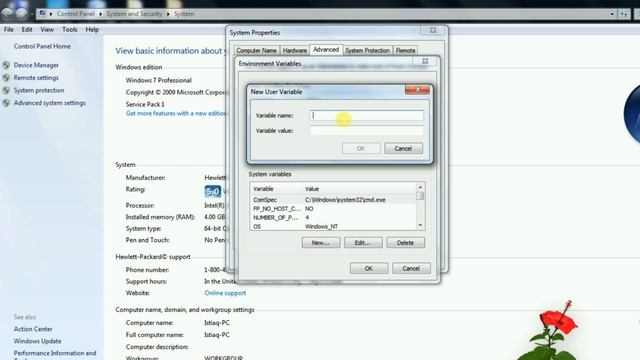Image resolution: width=640 pixels, height=360 pixels.
Task: Click Cancel in the Environment Variables dialog
Action: [411, 269]
